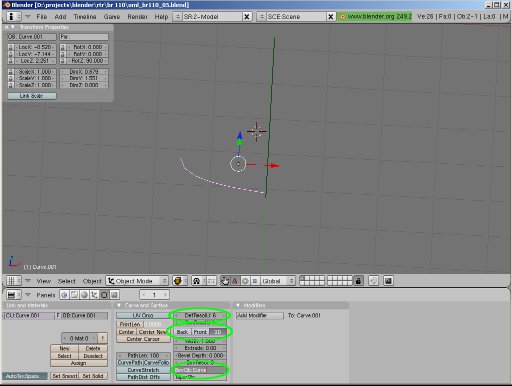This screenshot has height=386, width=512.
Task: Open the viewport shading cube icon
Action: 177,281
